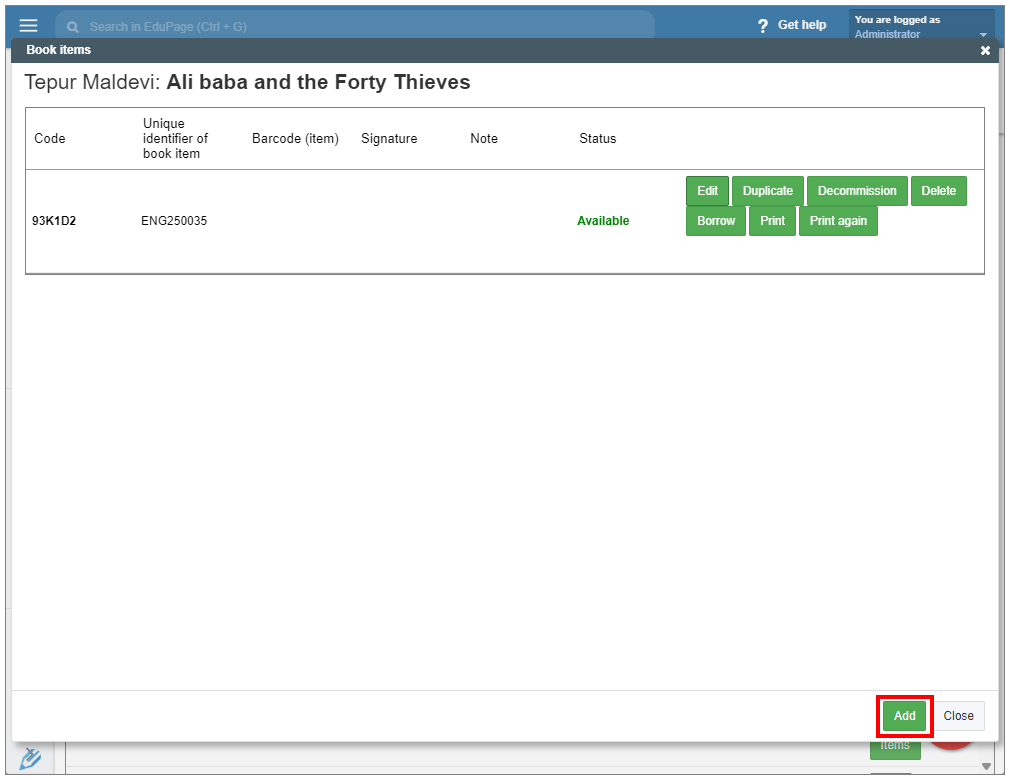Click the search magnifier icon
1010x780 pixels.
[73, 27]
